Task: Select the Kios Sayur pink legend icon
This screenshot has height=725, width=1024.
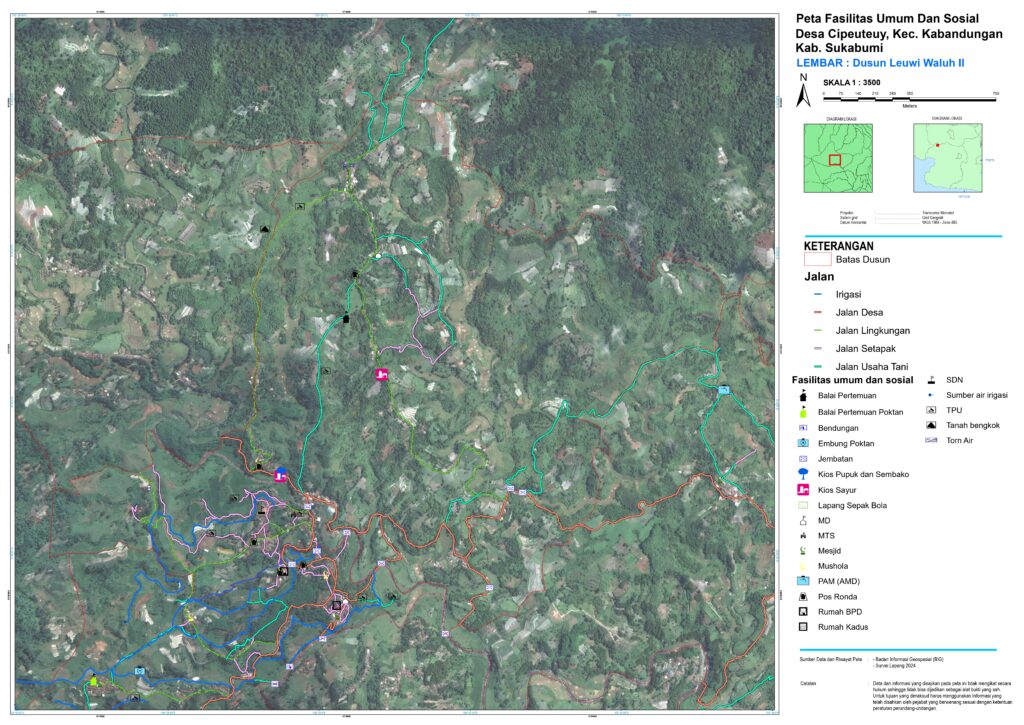Action: click(x=803, y=489)
